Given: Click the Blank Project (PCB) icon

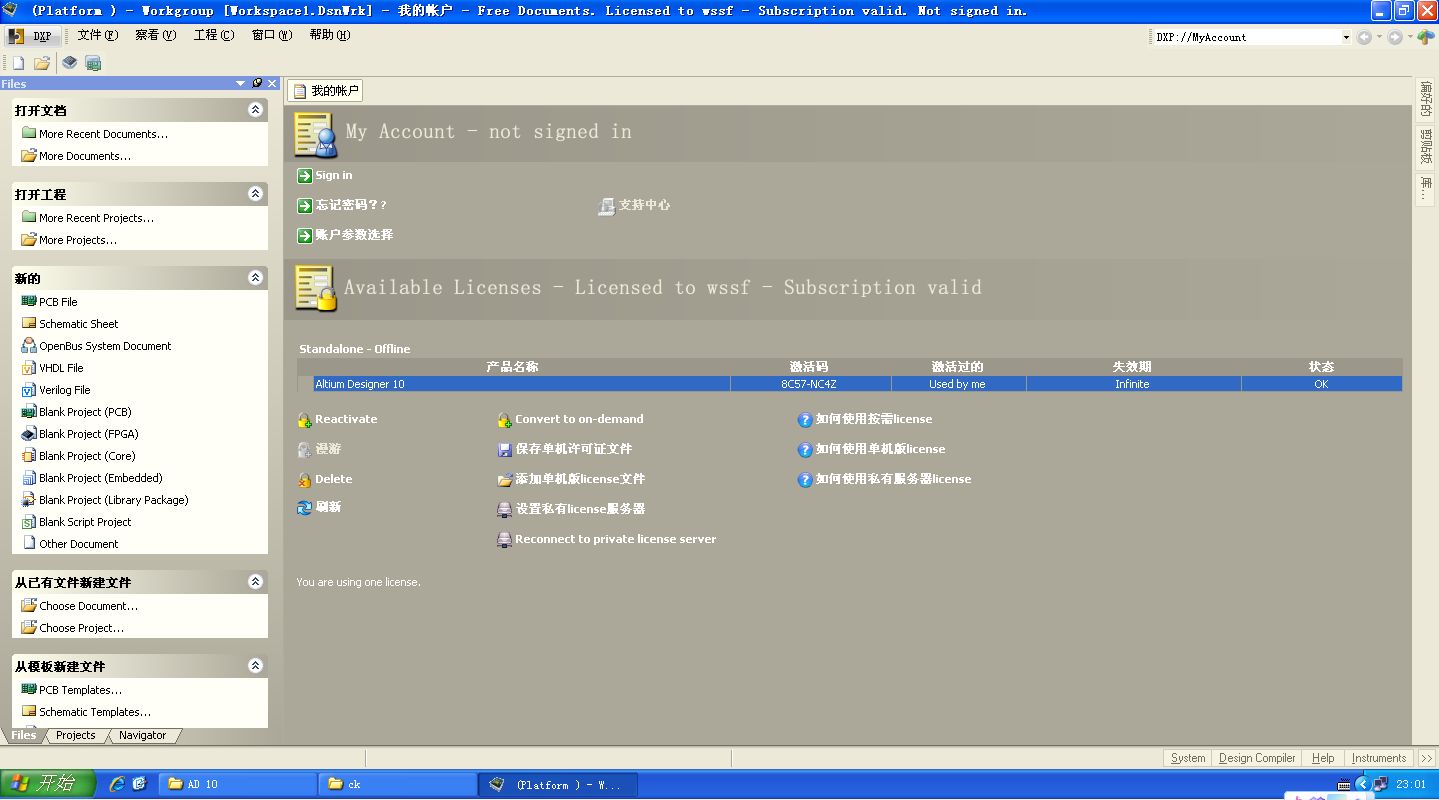Looking at the screenshot, I should [x=29, y=412].
